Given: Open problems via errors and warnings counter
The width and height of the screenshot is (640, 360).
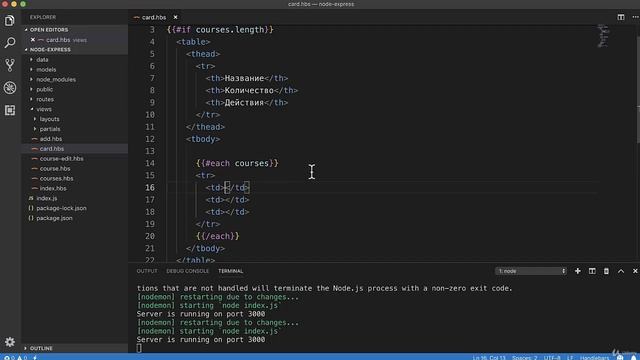Looking at the screenshot, I should click(x=16, y=358).
